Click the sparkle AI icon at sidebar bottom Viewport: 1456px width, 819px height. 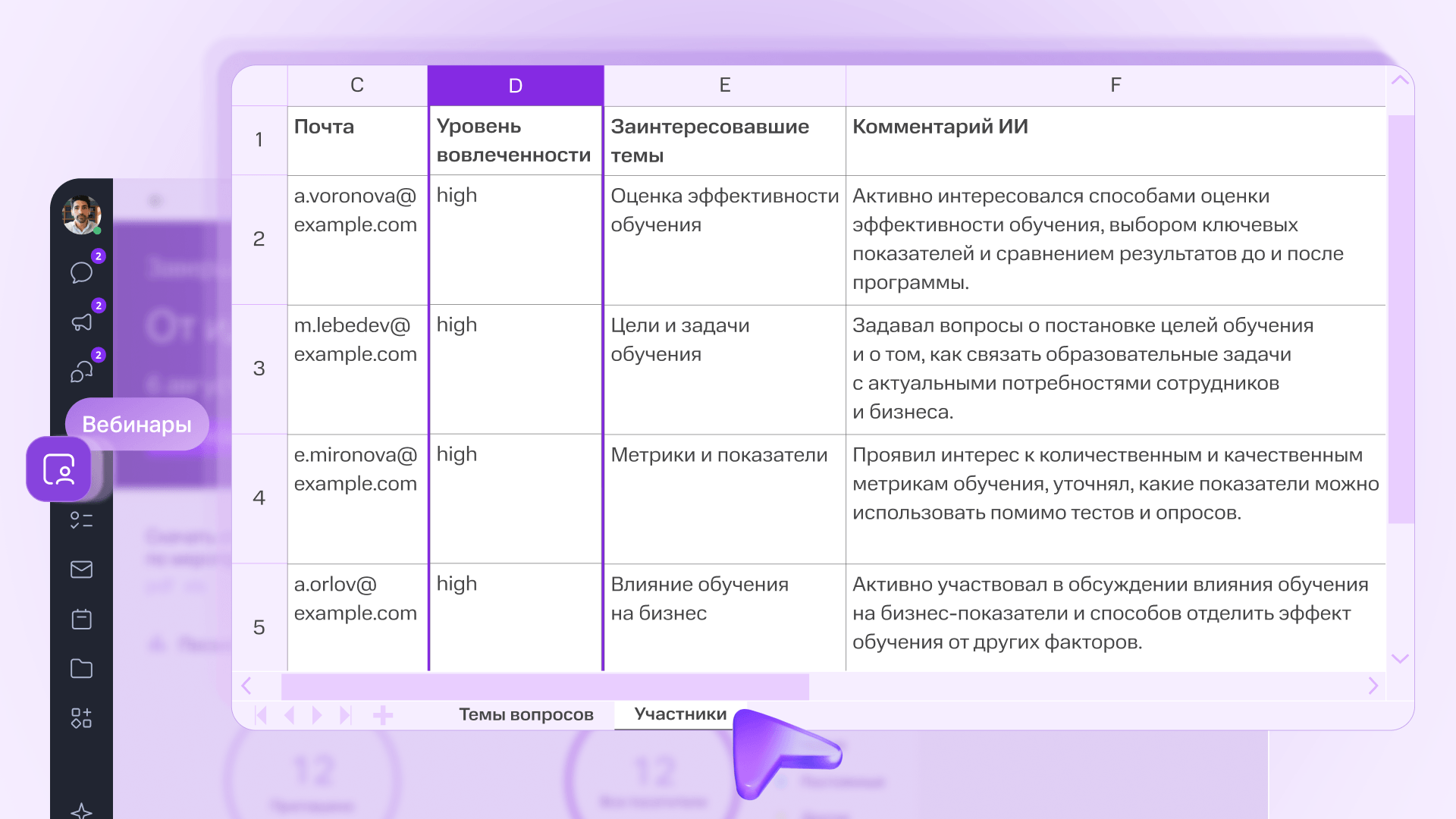[81, 811]
